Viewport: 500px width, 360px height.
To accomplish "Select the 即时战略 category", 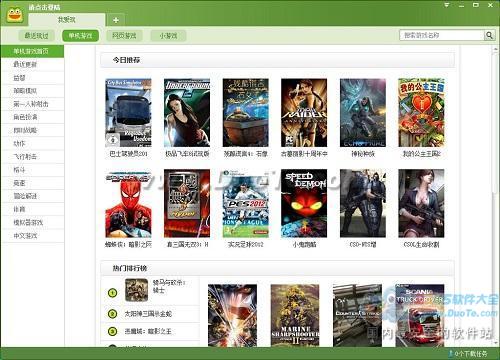I will point(32,130).
